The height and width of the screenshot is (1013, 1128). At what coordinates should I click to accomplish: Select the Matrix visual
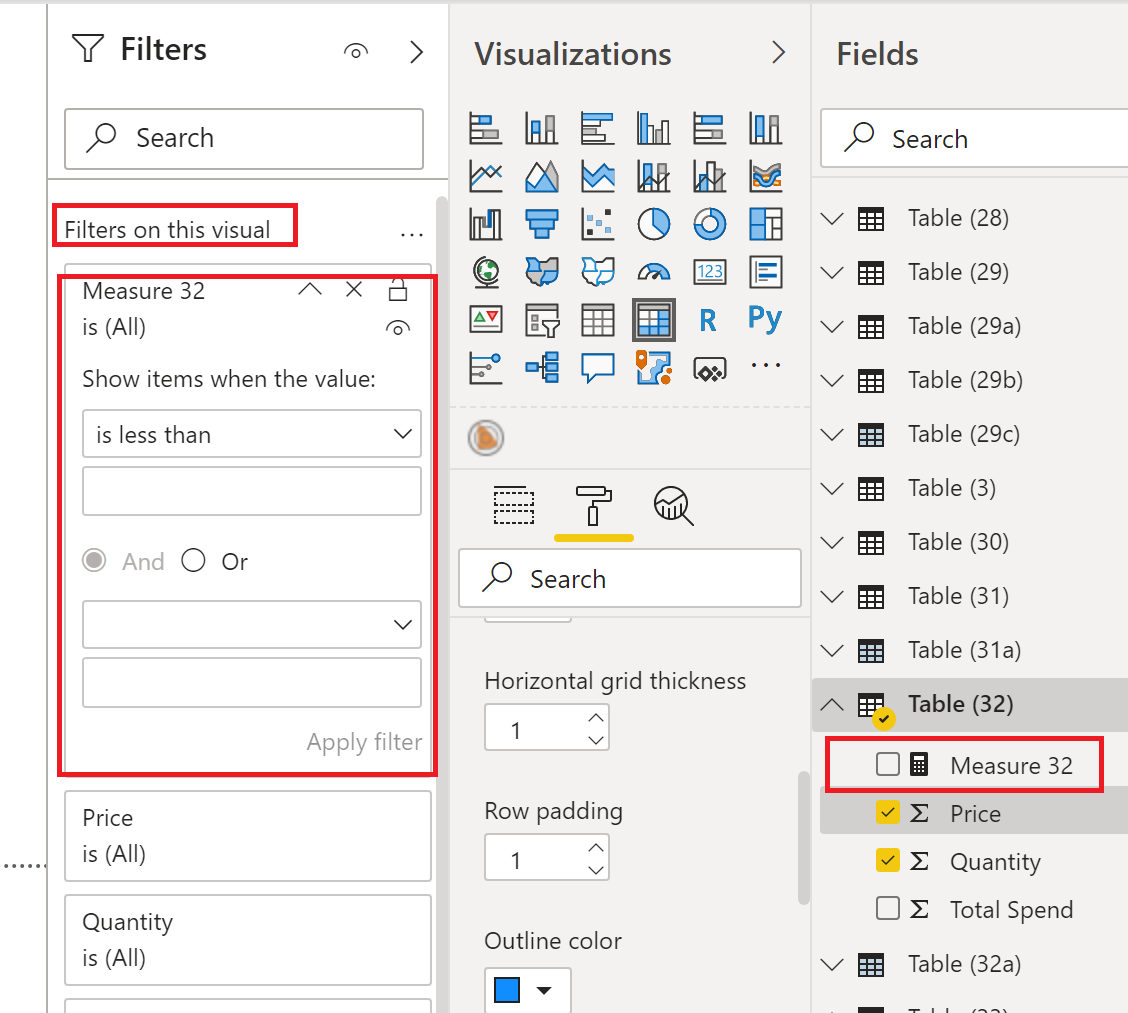coord(653,319)
